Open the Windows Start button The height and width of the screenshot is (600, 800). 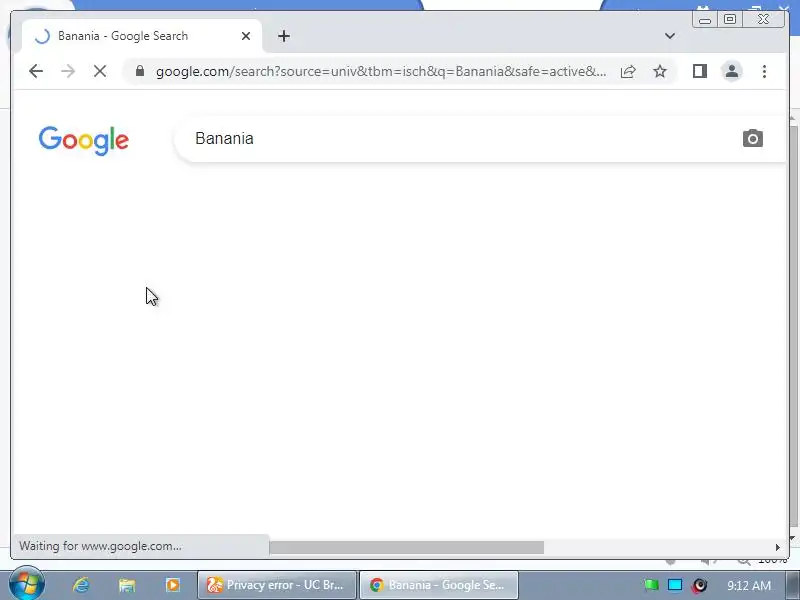click(x=27, y=584)
